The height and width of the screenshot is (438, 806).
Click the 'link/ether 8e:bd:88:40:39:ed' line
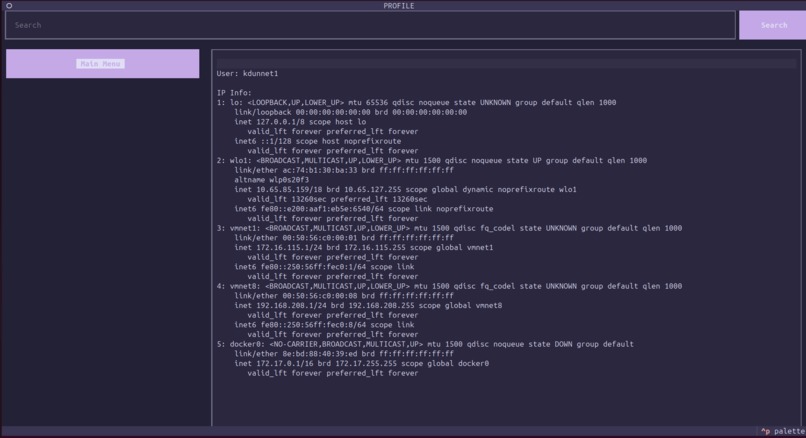[x=344, y=354]
